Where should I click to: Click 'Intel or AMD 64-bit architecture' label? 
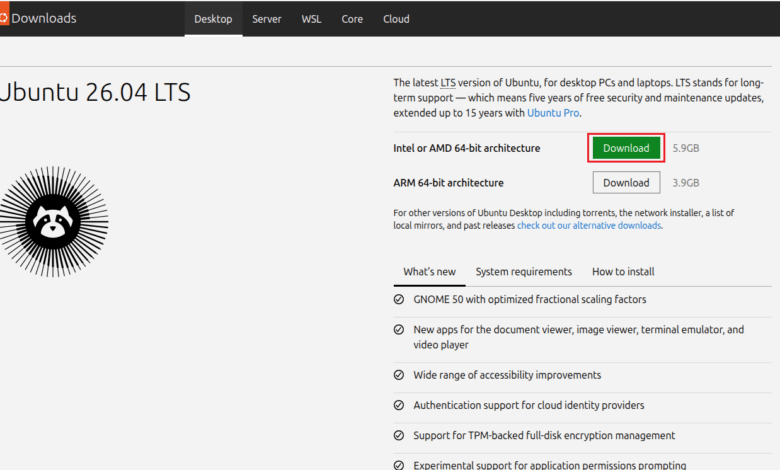467,148
